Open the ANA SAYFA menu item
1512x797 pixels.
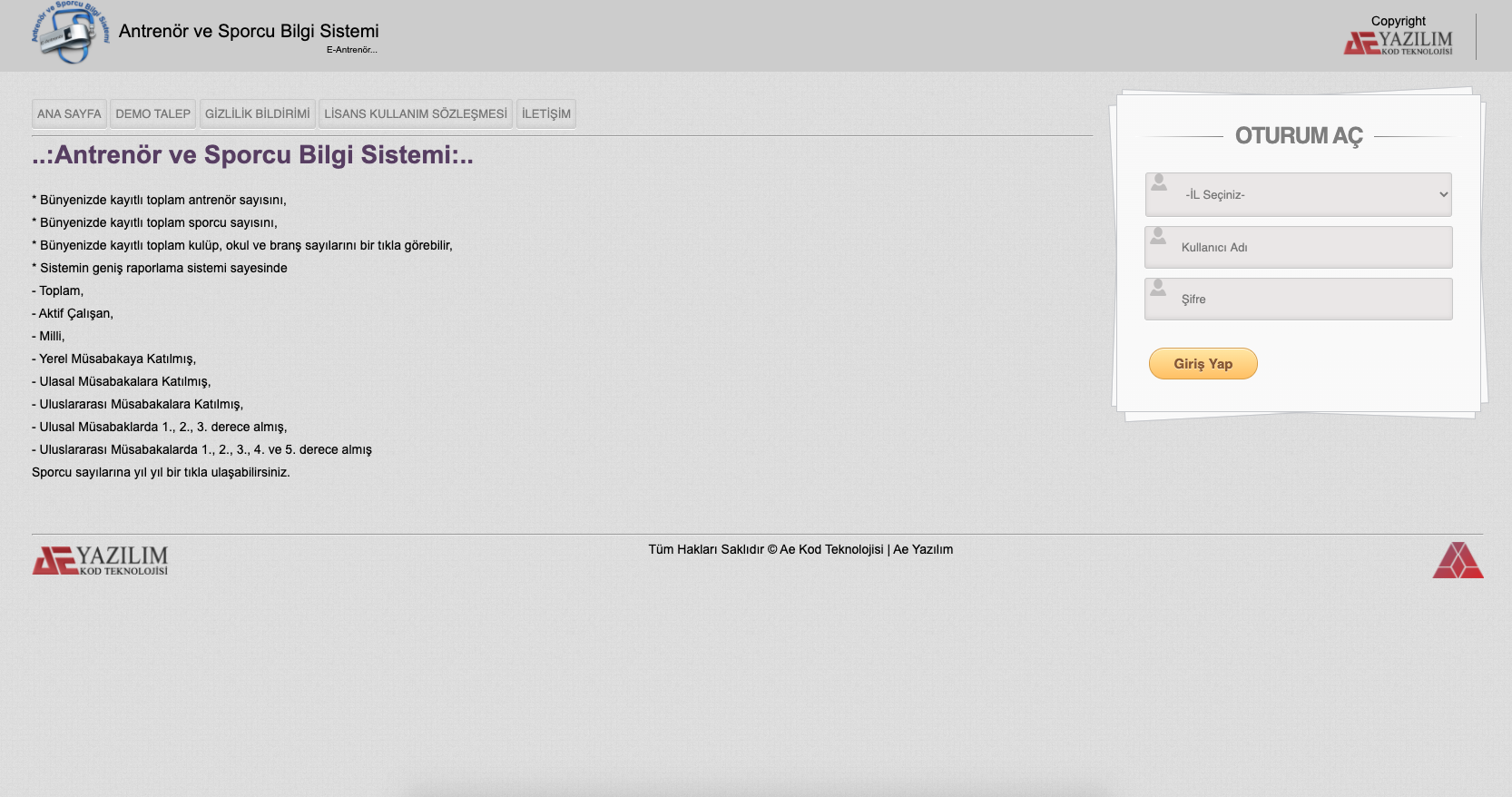coord(69,113)
